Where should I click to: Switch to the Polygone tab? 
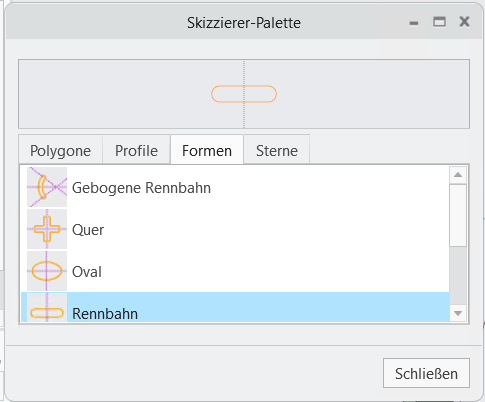pyautogui.click(x=60, y=150)
